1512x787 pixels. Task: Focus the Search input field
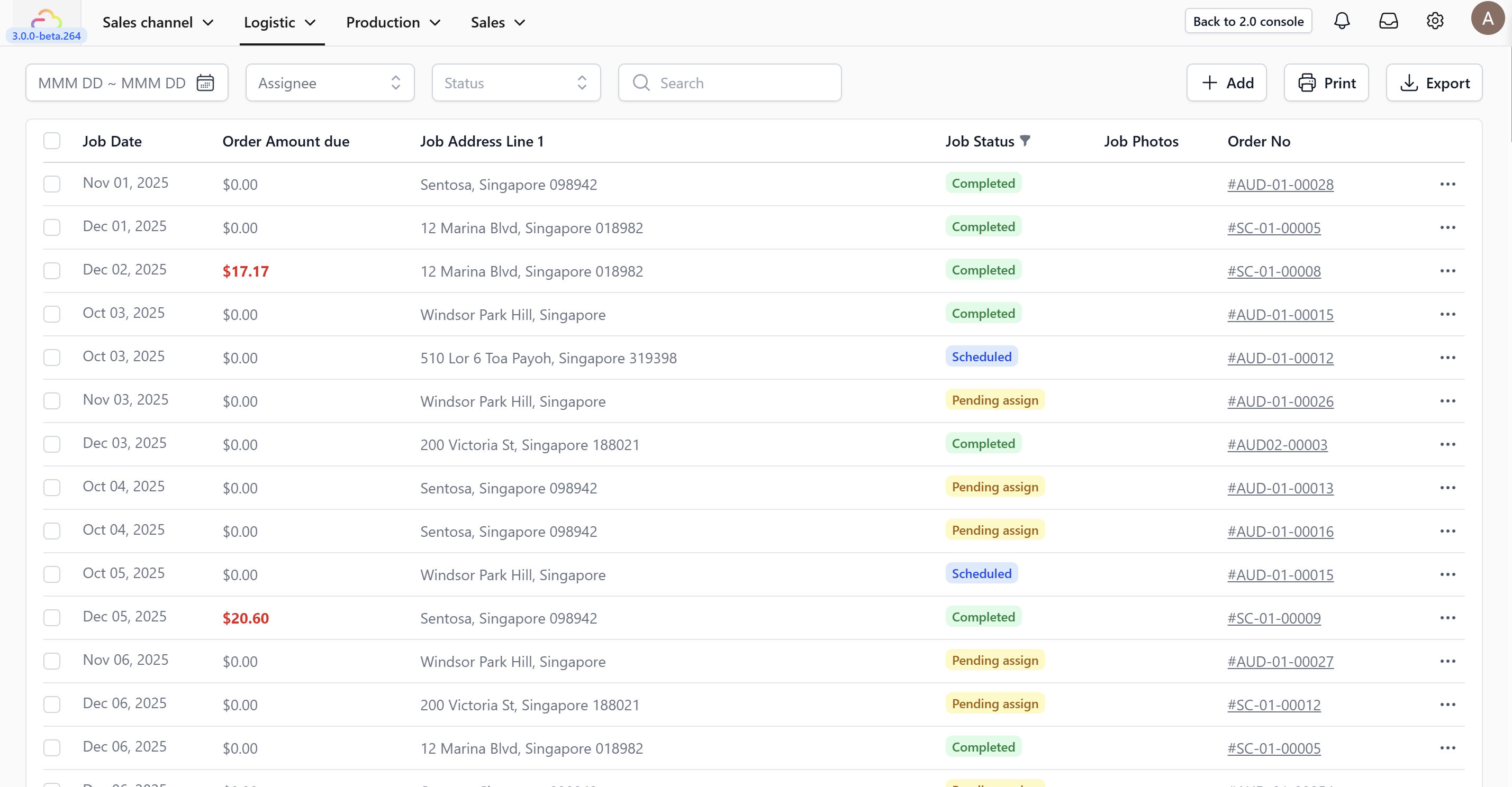tap(739, 83)
